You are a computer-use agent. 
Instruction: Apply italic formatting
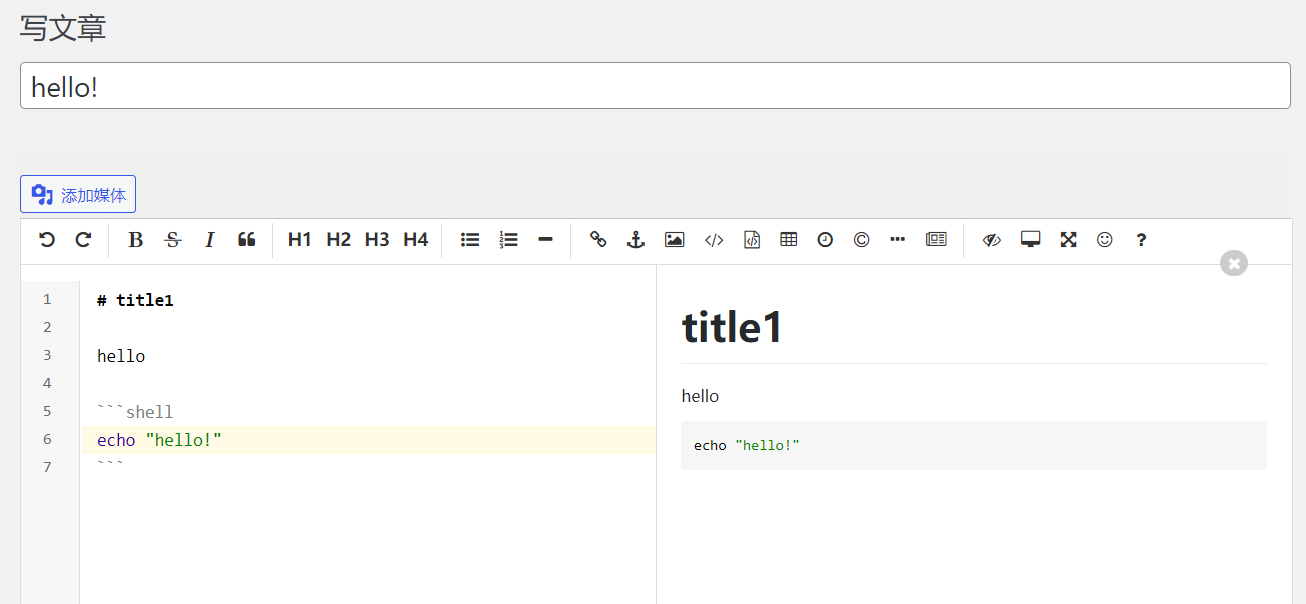[210, 240]
